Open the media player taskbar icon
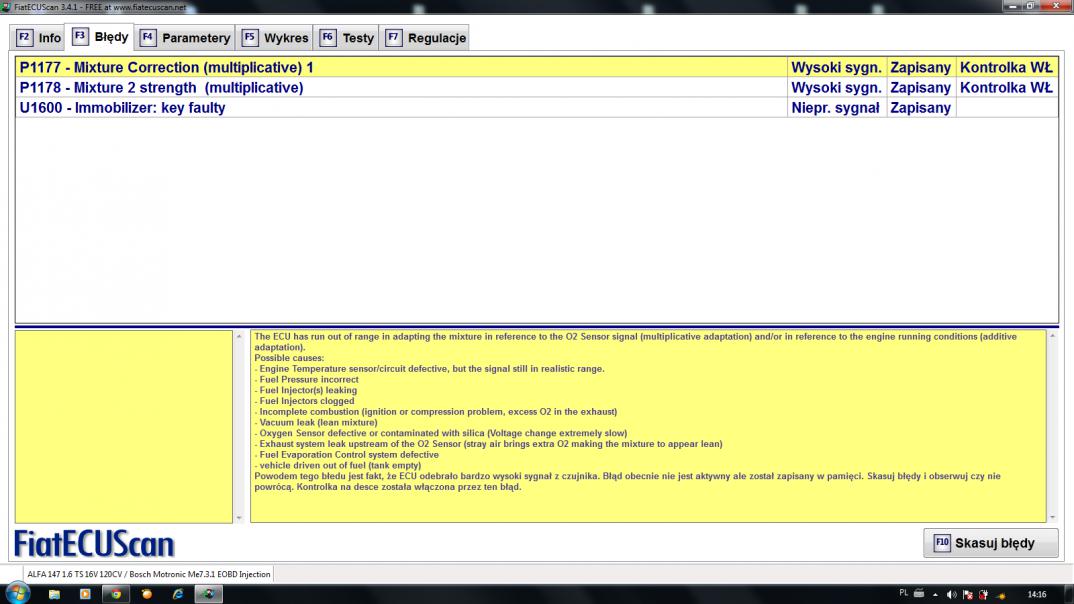Image resolution: width=1074 pixels, height=604 pixels. click(85, 594)
